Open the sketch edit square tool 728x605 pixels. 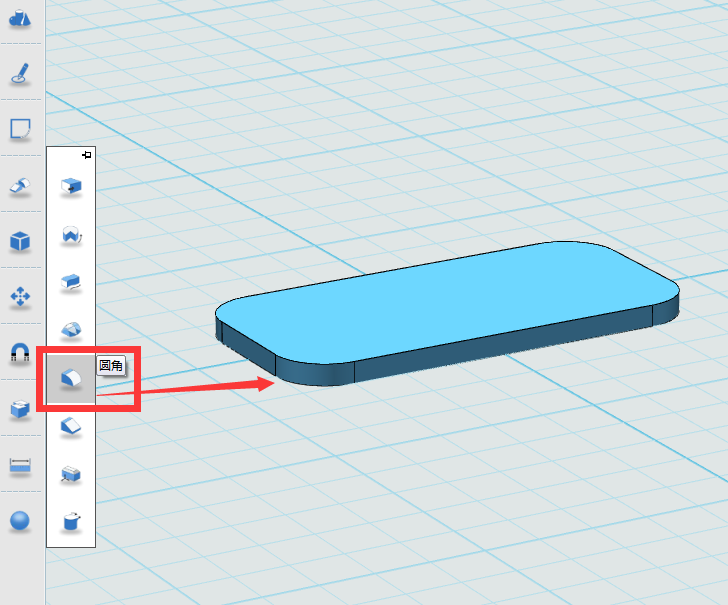click(20, 129)
